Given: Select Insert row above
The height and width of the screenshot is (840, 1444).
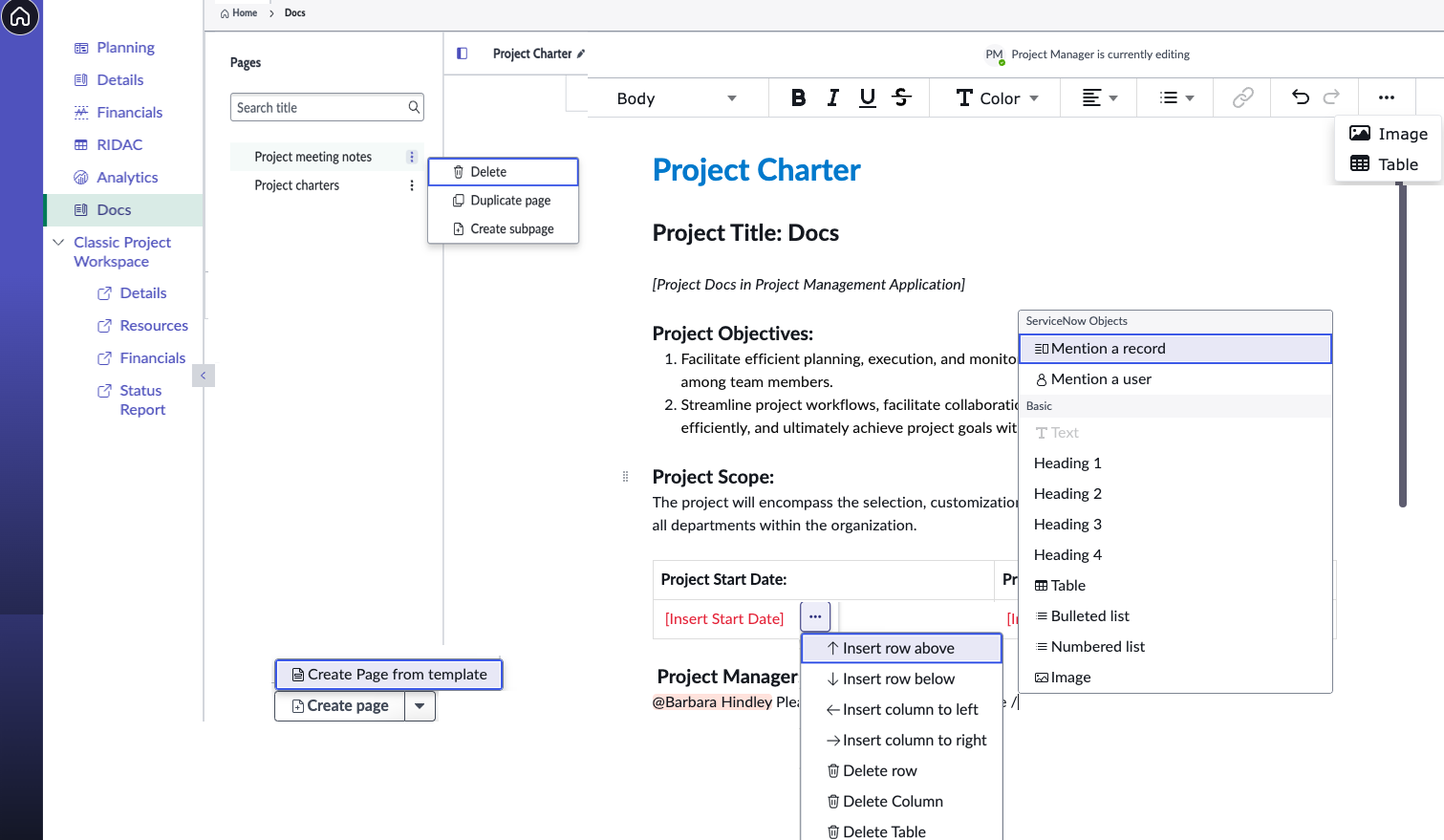Looking at the screenshot, I should point(901,648).
